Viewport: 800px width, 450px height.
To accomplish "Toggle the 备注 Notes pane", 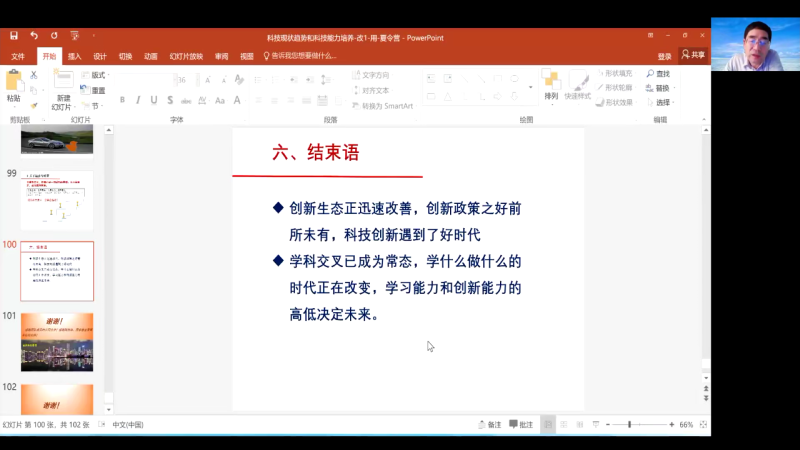I will pos(490,424).
